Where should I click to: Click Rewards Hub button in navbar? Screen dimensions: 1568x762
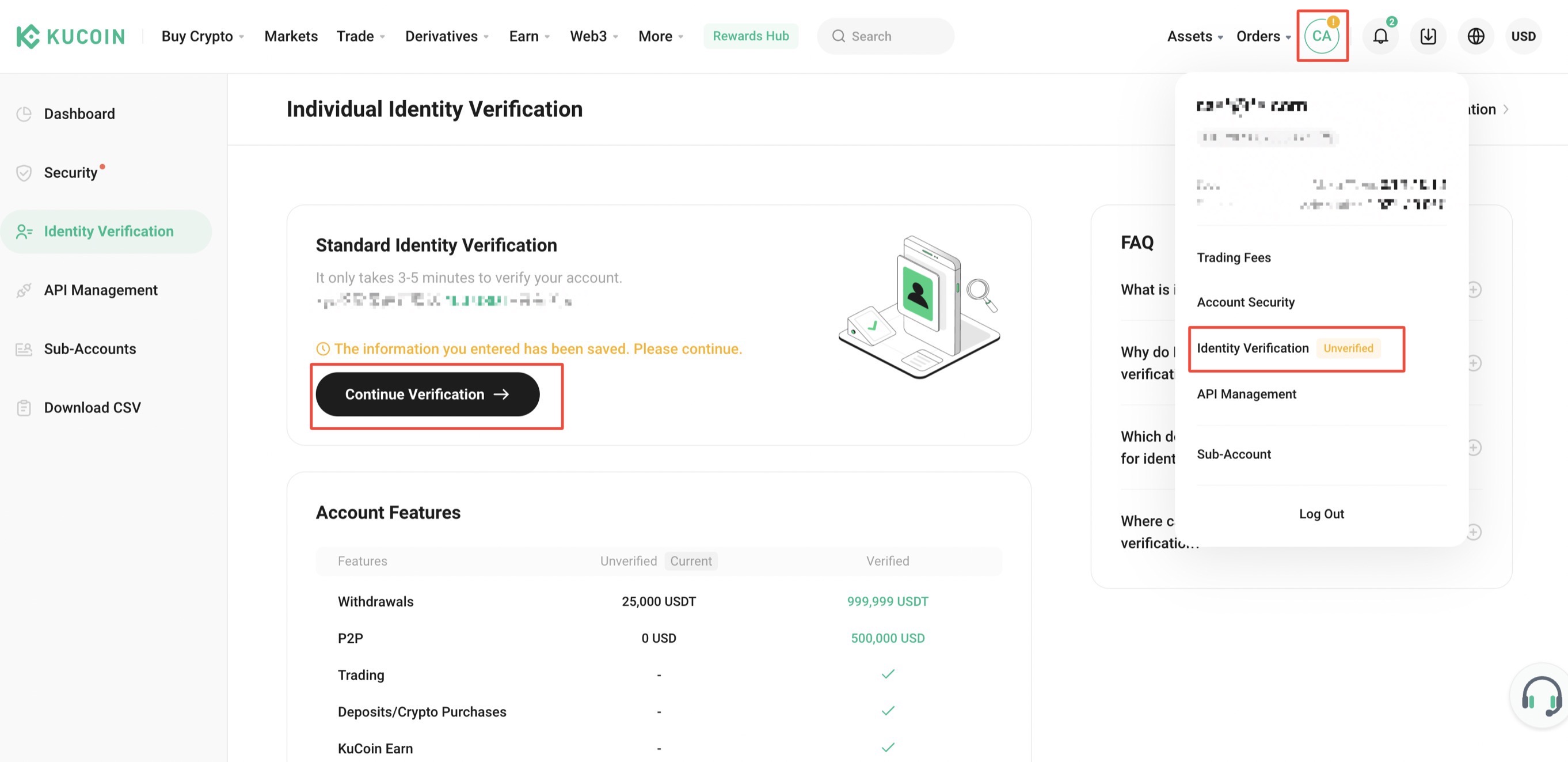pyautogui.click(x=751, y=36)
